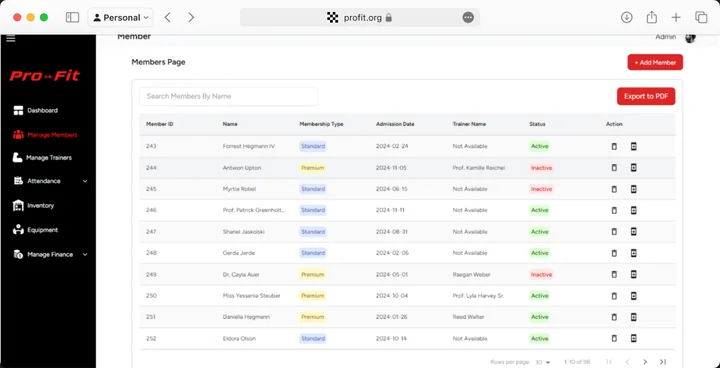This screenshot has width=720, height=368.
Task: Delete member 243 Forrest Hegmann IV
Action: pyautogui.click(x=614, y=147)
